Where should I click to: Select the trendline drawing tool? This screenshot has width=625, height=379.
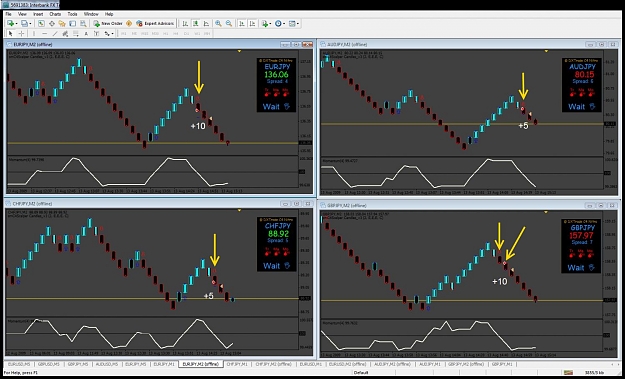pyautogui.click(x=55, y=34)
